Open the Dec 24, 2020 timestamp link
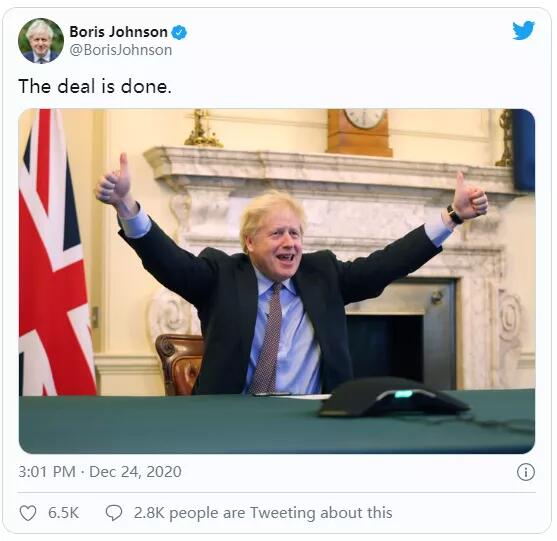Image resolution: width=557 pixels, height=541 pixels. (135, 472)
